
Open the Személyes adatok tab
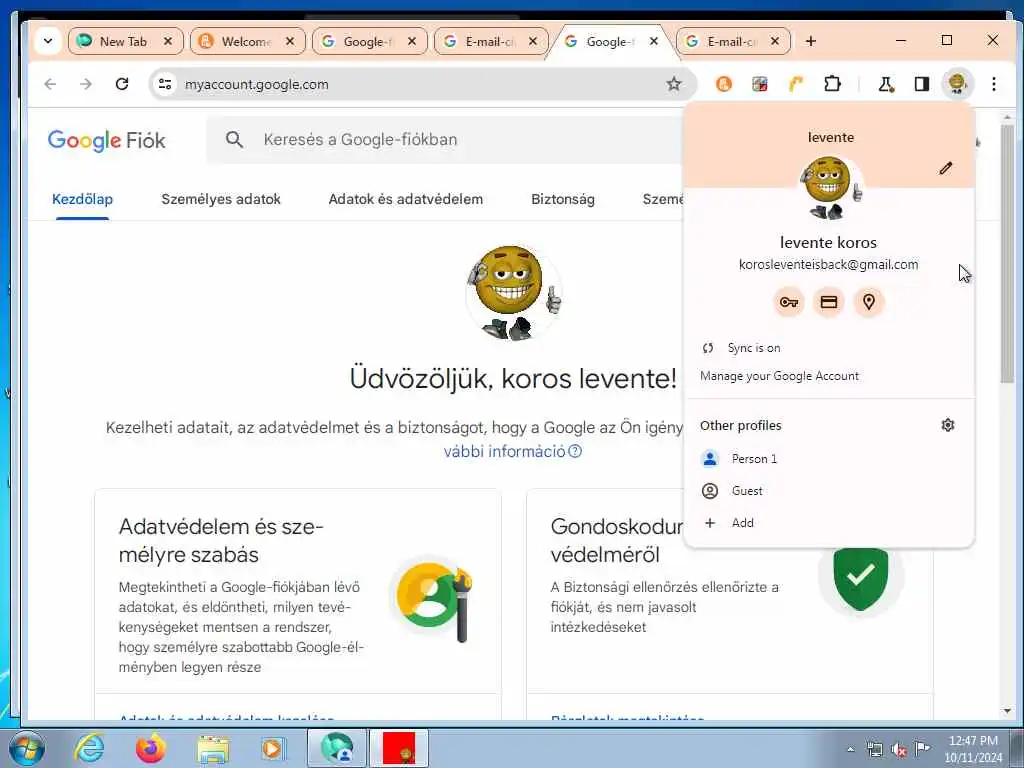(x=221, y=199)
